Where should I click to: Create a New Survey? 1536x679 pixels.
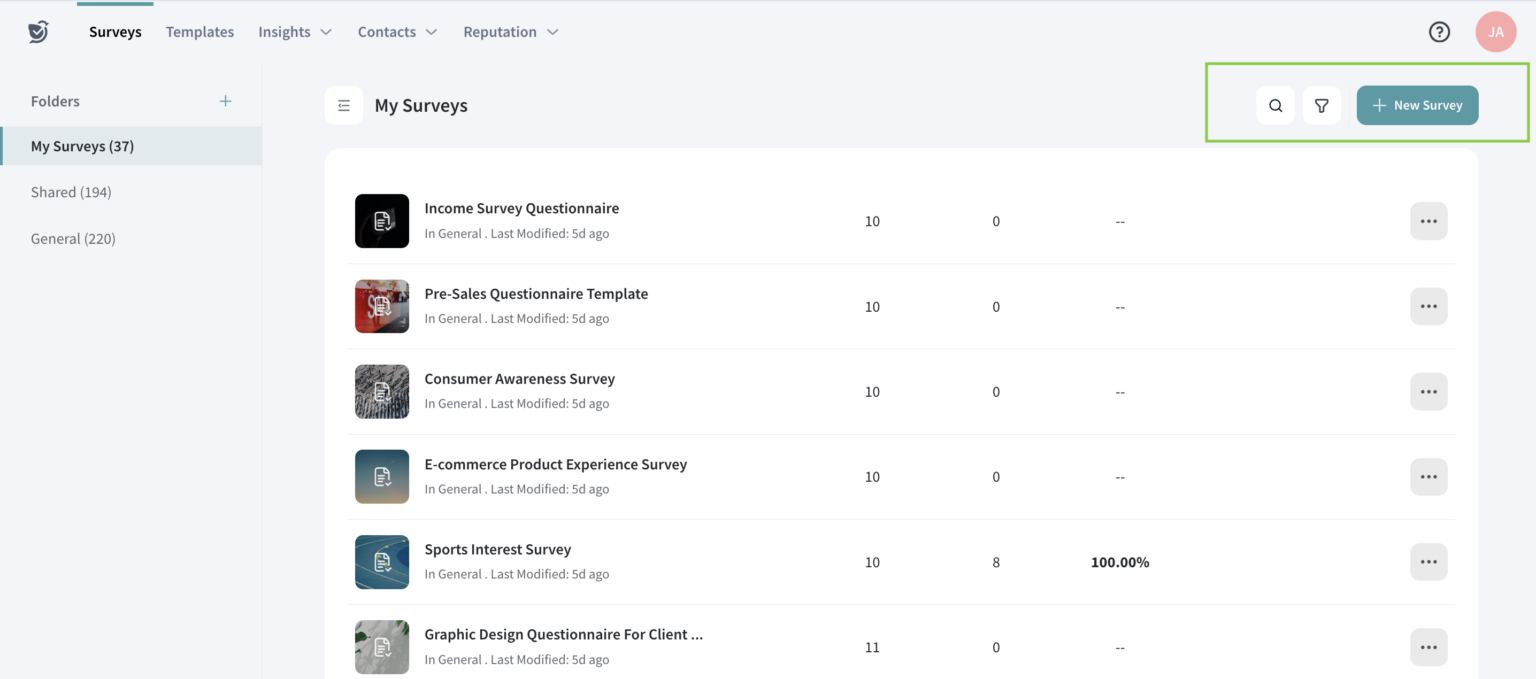pyautogui.click(x=1417, y=105)
